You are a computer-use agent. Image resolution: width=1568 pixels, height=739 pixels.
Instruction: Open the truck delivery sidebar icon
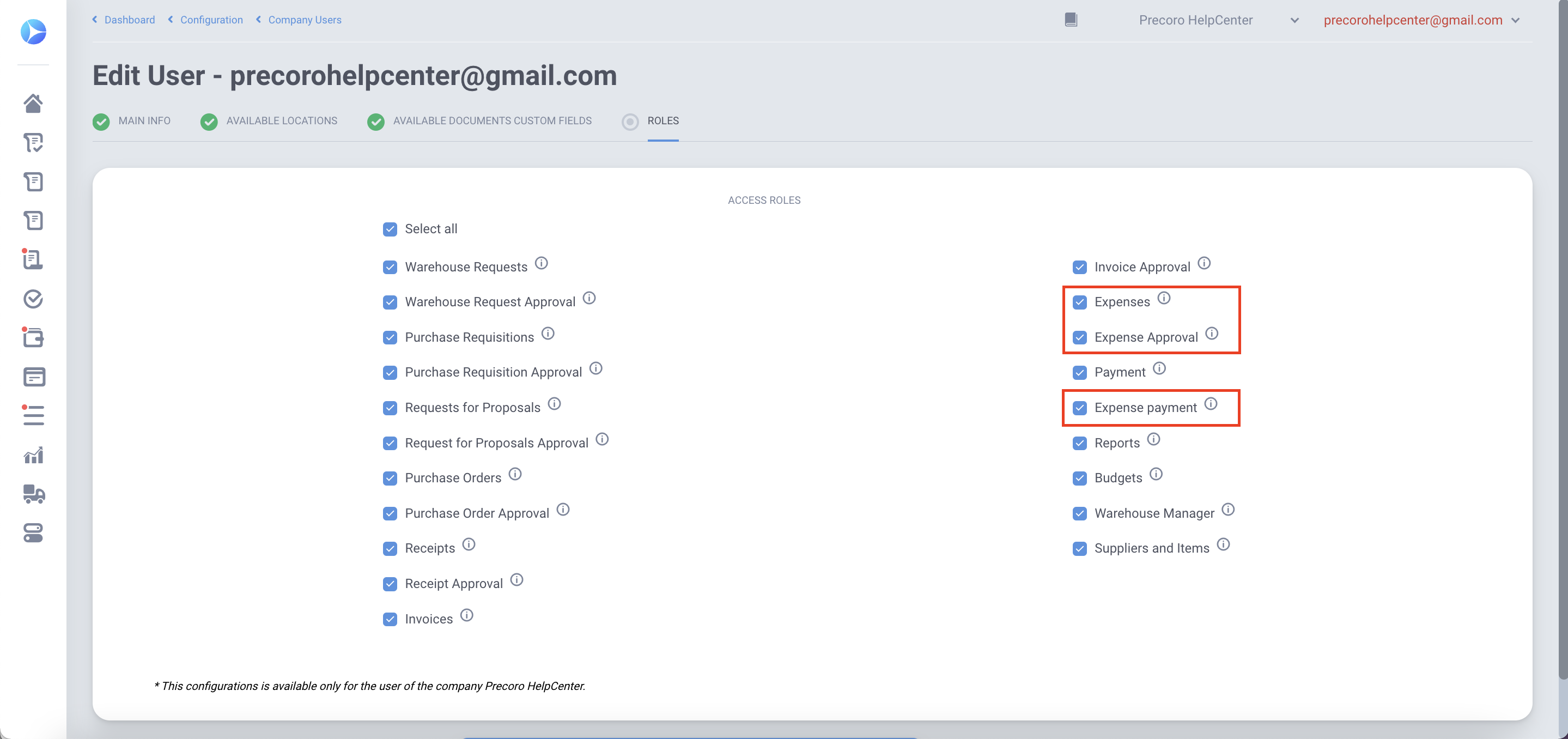pyautogui.click(x=33, y=494)
